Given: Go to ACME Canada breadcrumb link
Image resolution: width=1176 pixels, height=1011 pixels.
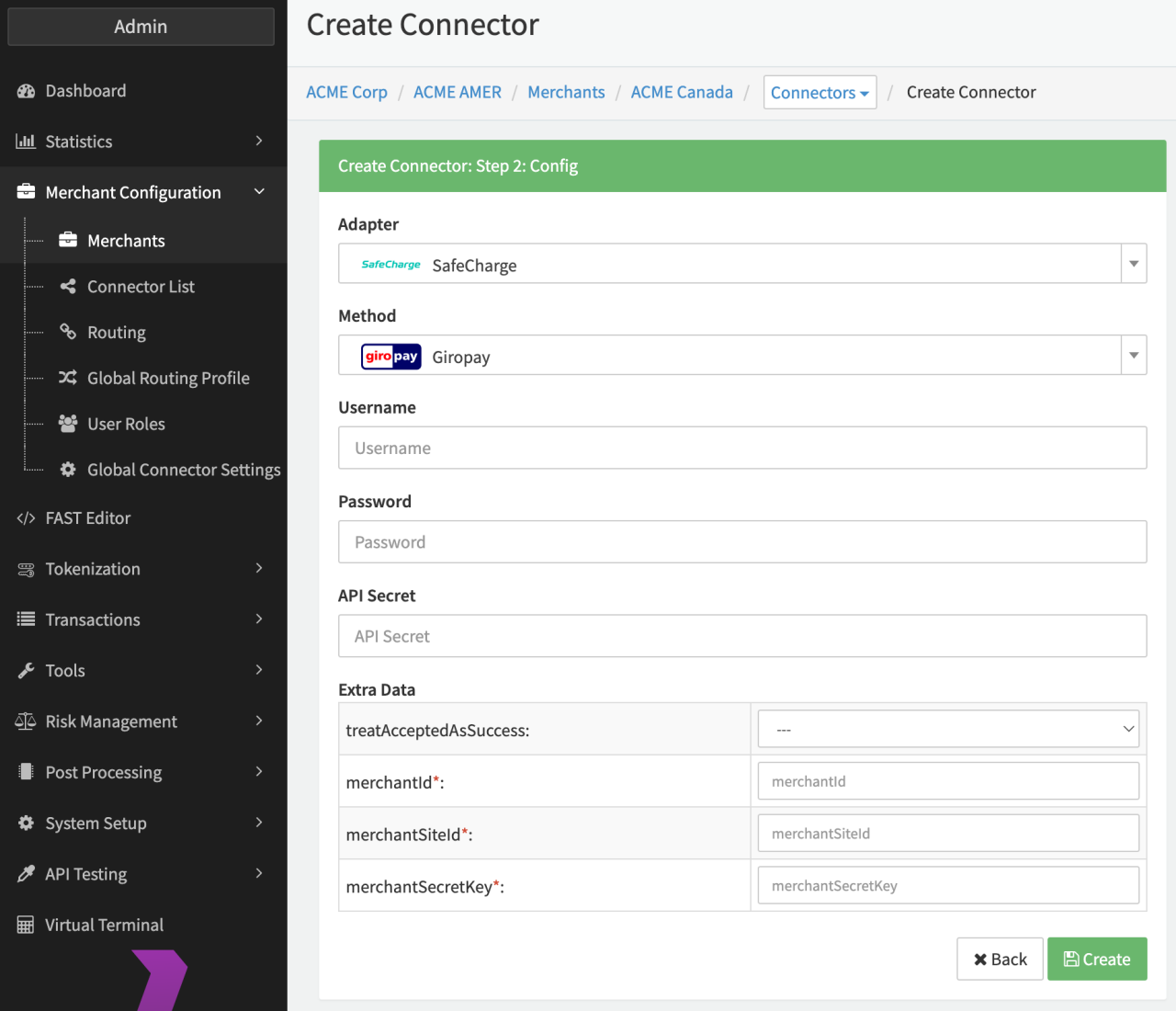Looking at the screenshot, I should [682, 93].
